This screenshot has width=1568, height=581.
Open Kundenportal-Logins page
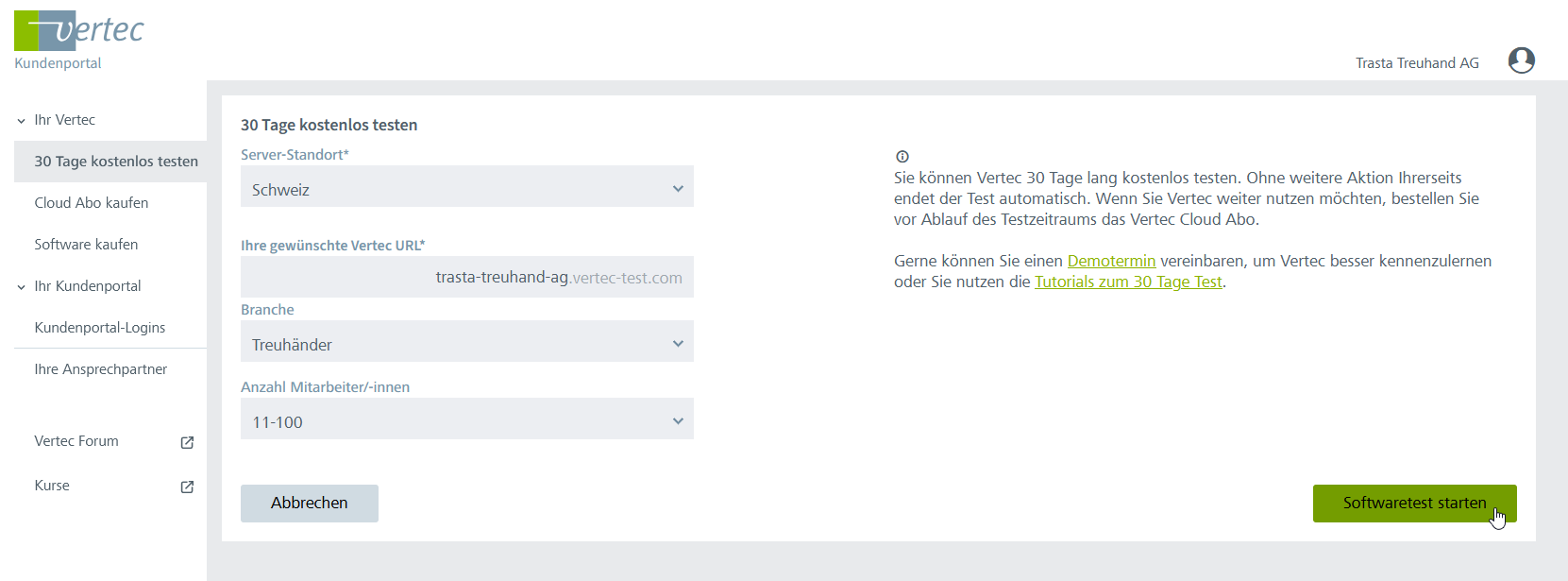pos(100,328)
